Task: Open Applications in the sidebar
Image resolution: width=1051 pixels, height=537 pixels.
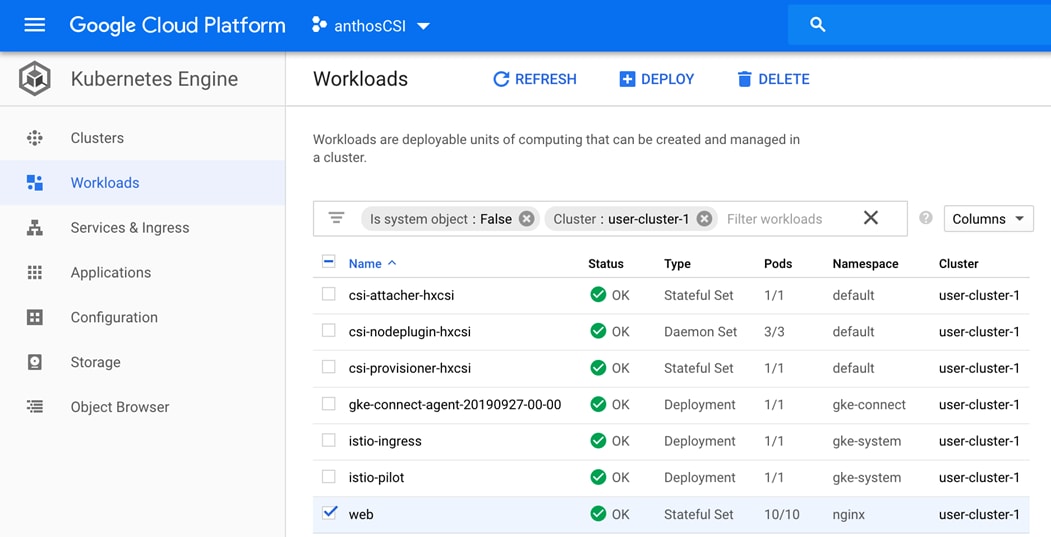Action: point(142,272)
